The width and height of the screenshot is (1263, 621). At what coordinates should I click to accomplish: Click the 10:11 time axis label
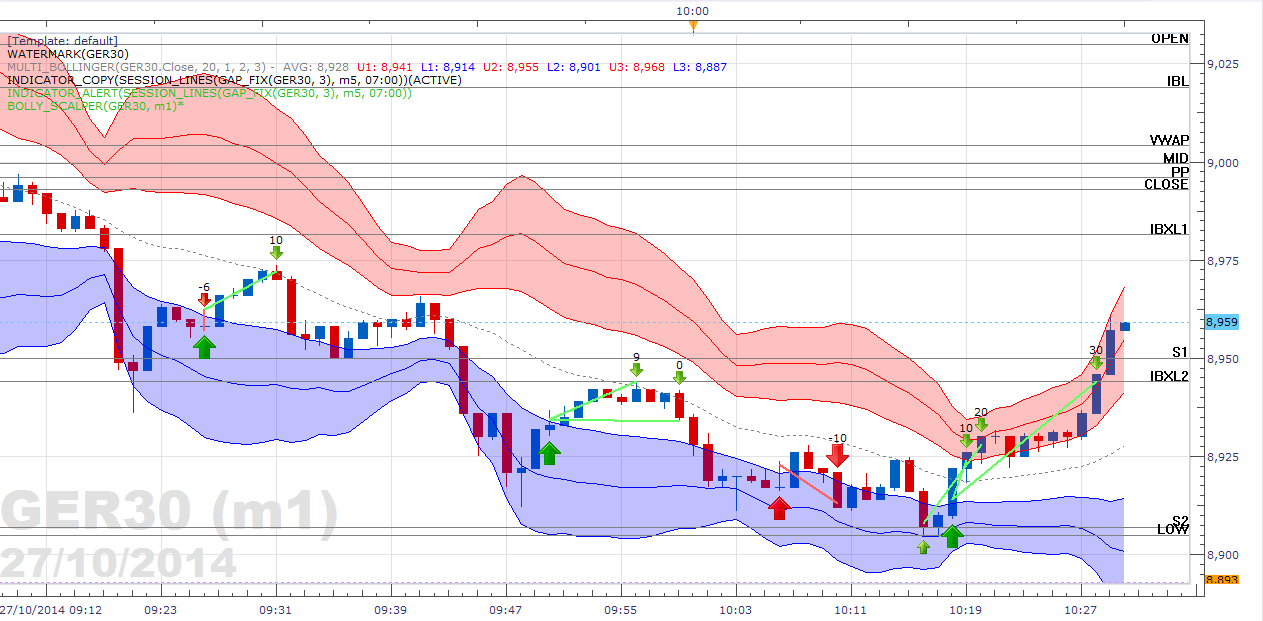(x=851, y=609)
